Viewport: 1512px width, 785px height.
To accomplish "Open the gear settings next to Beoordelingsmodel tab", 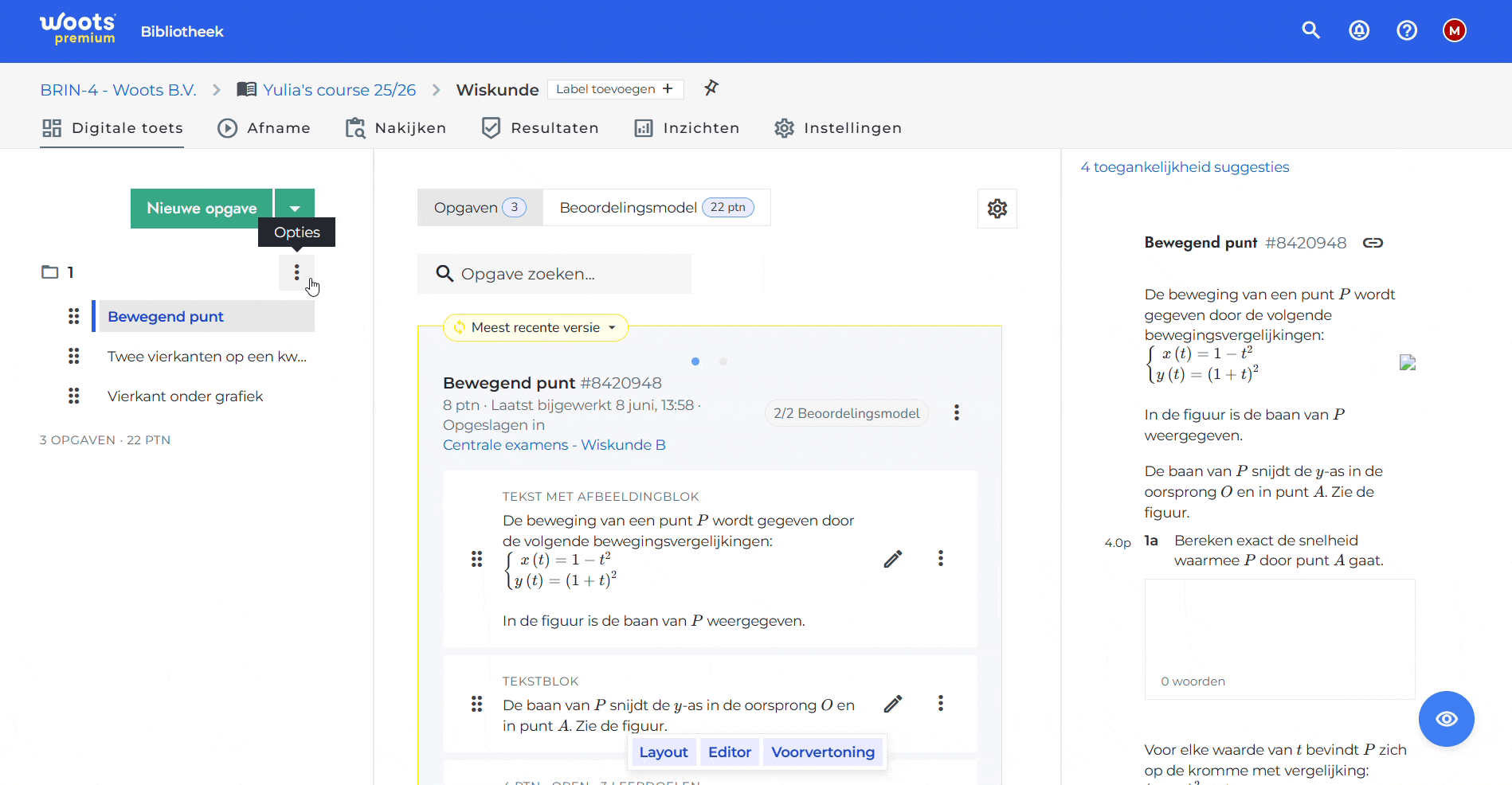I will pyautogui.click(x=997, y=209).
